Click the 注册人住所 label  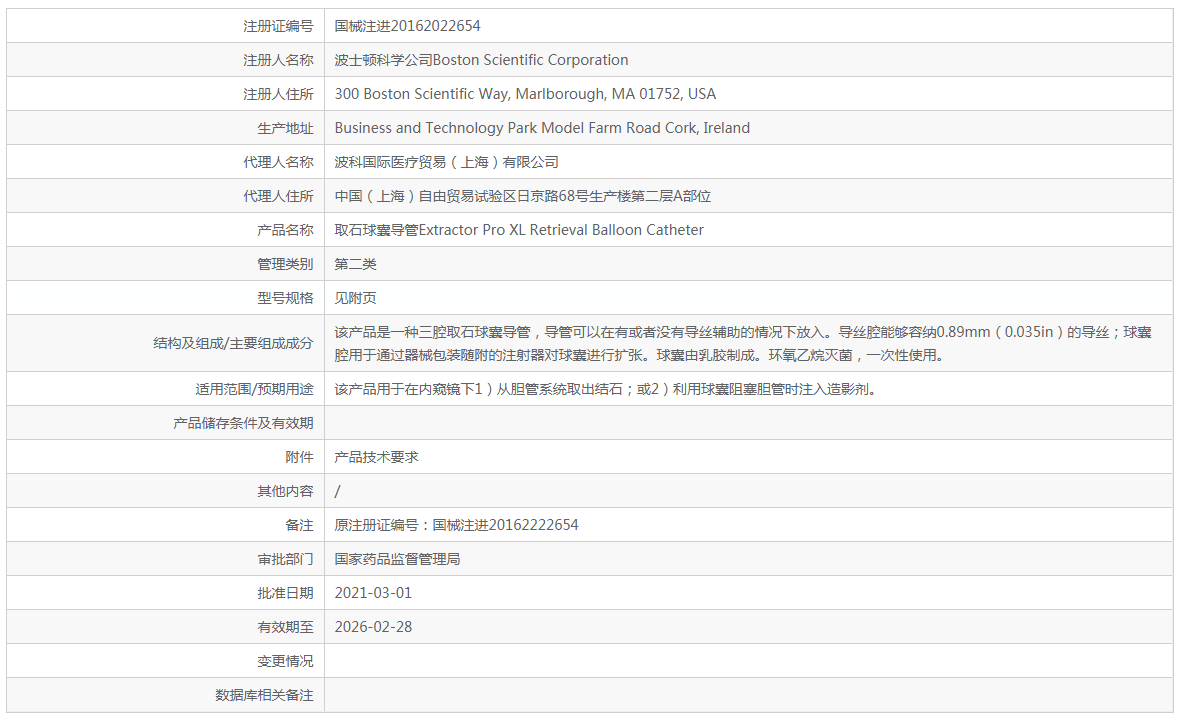click(278, 94)
